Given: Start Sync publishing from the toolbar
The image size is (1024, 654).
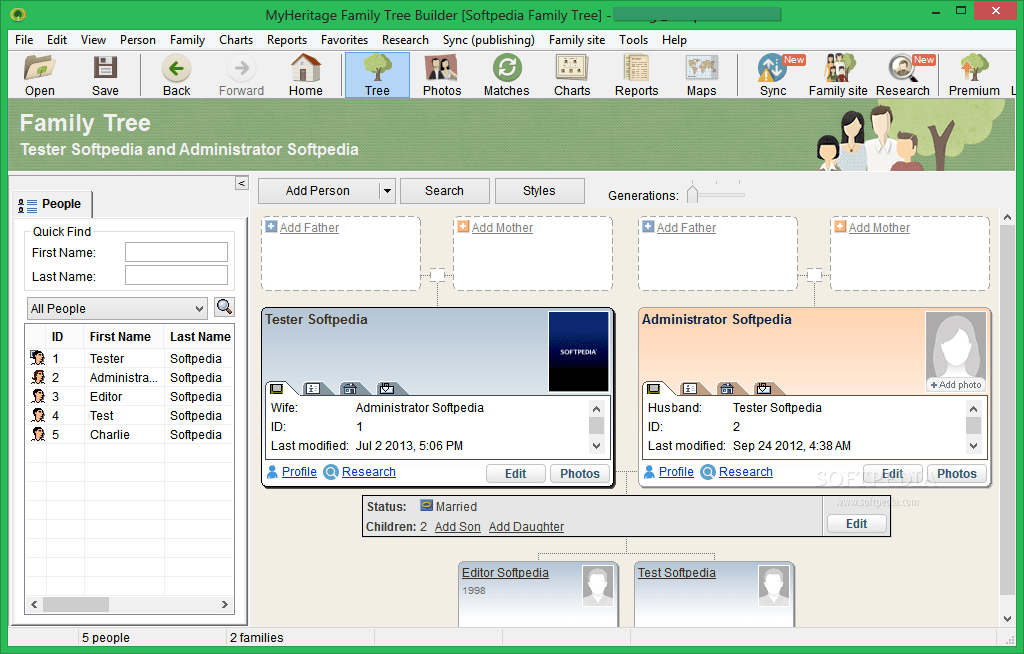Looking at the screenshot, I should [772, 70].
